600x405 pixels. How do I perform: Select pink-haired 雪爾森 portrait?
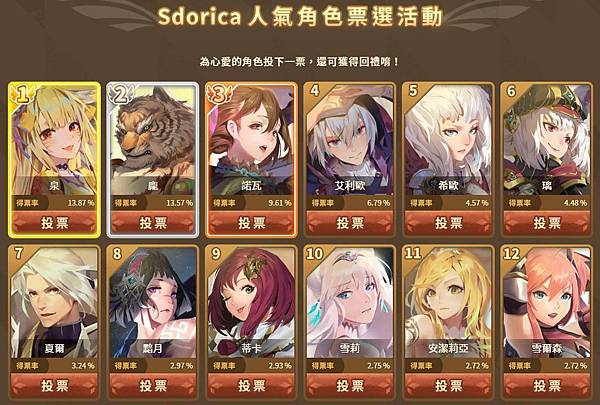pos(547,302)
